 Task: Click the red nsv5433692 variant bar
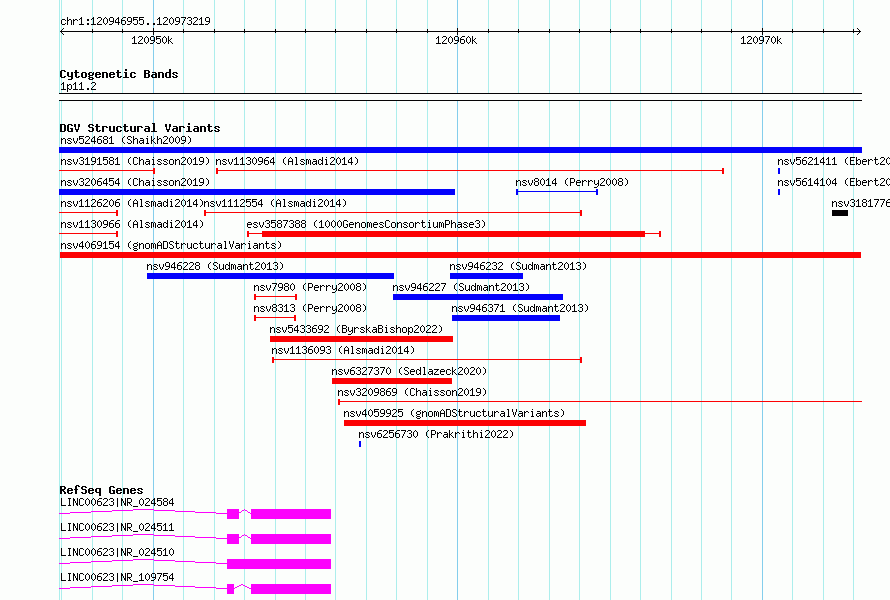coord(362,339)
